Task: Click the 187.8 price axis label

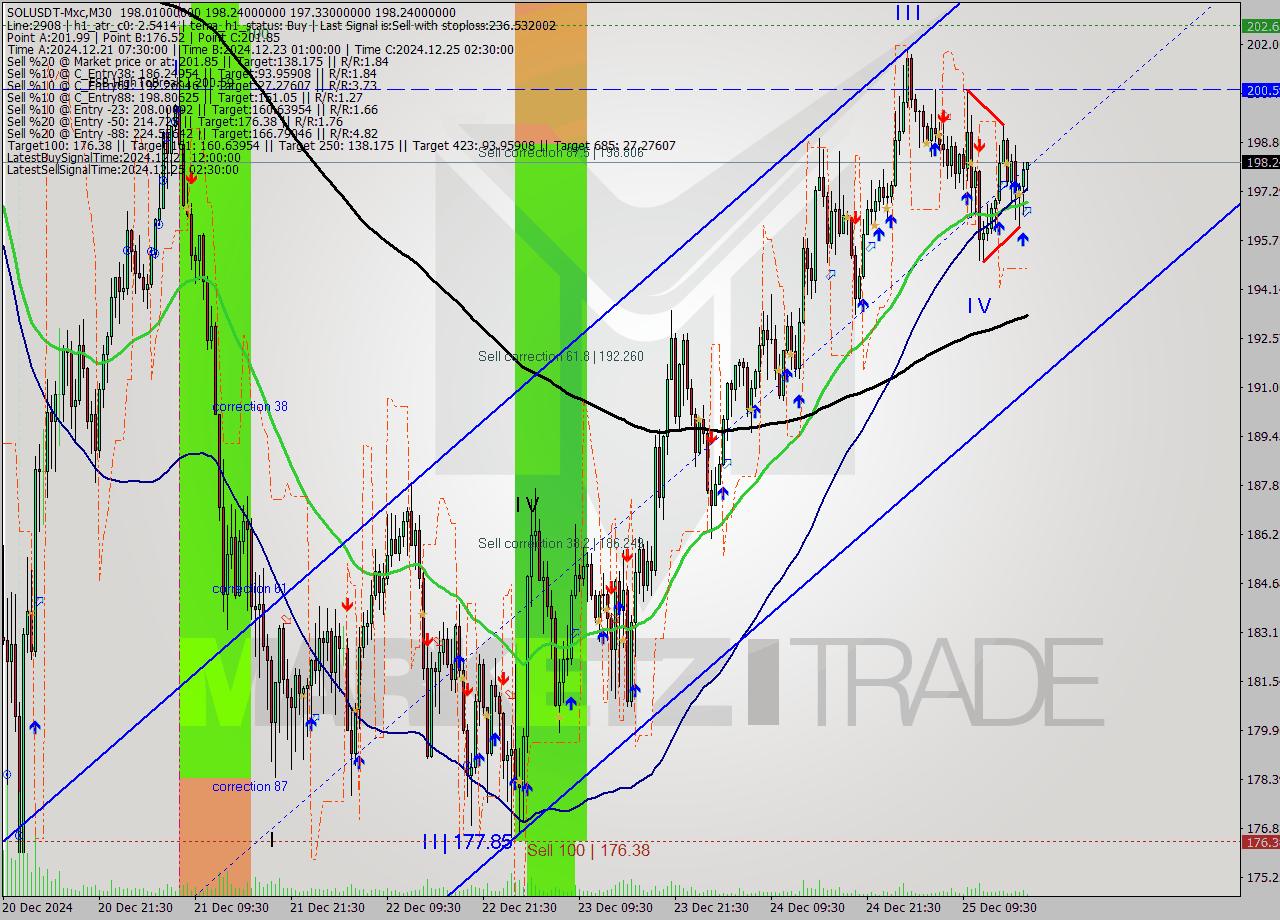Action: click(1261, 485)
